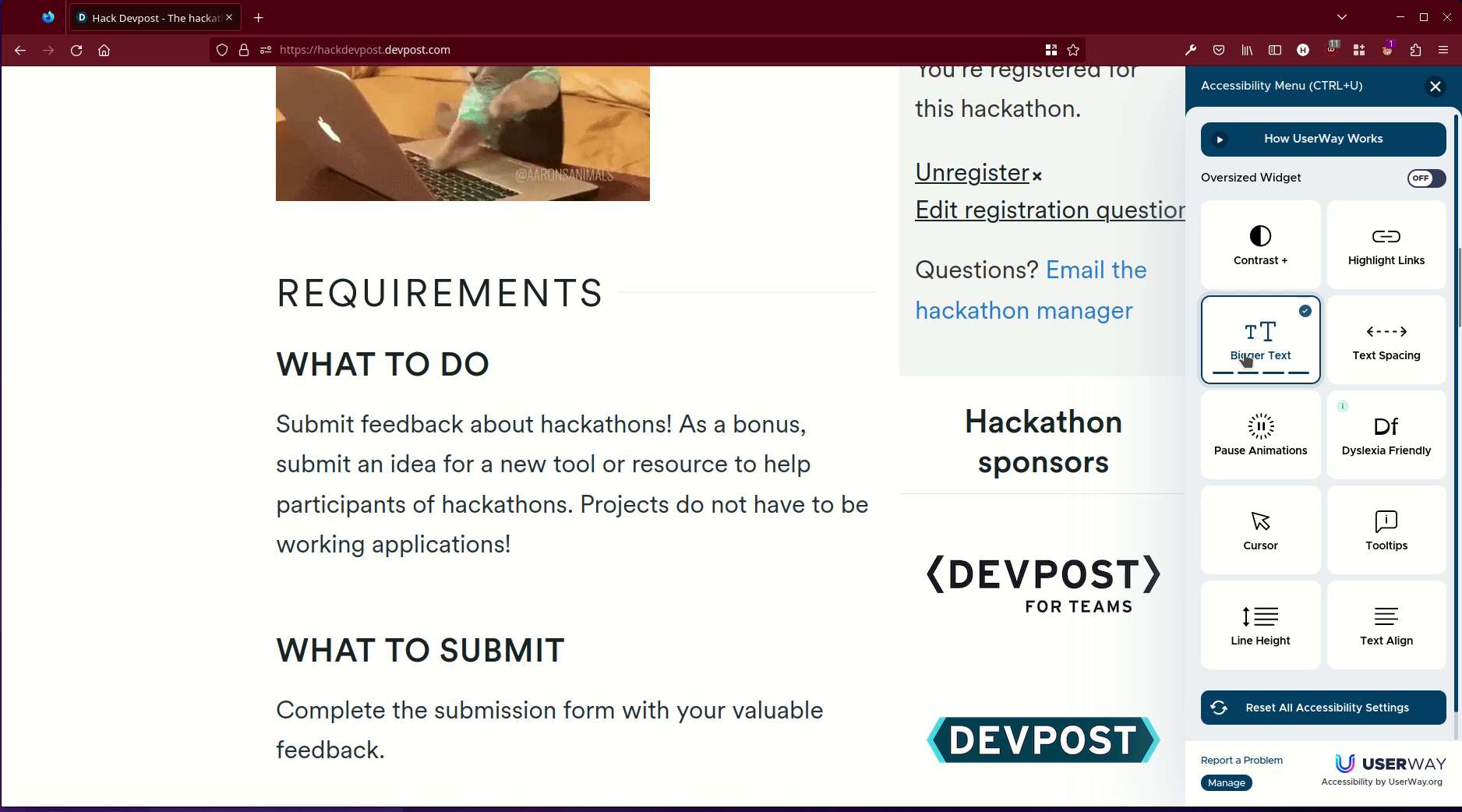Select the Cursor enlargement option
The image size is (1462, 812).
pos(1260,530)
